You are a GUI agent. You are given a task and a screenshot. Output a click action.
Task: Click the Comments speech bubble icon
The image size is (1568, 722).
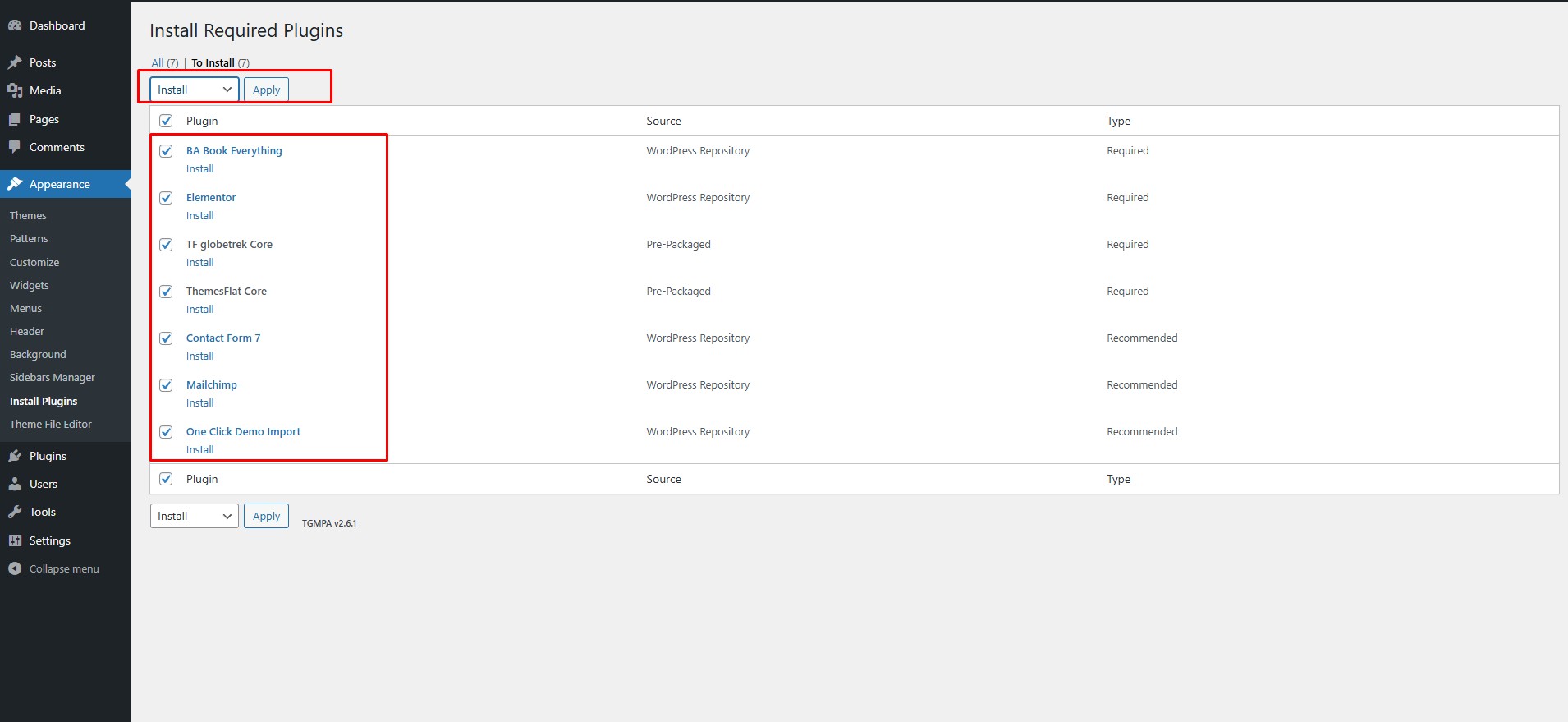tap(15, 147)
